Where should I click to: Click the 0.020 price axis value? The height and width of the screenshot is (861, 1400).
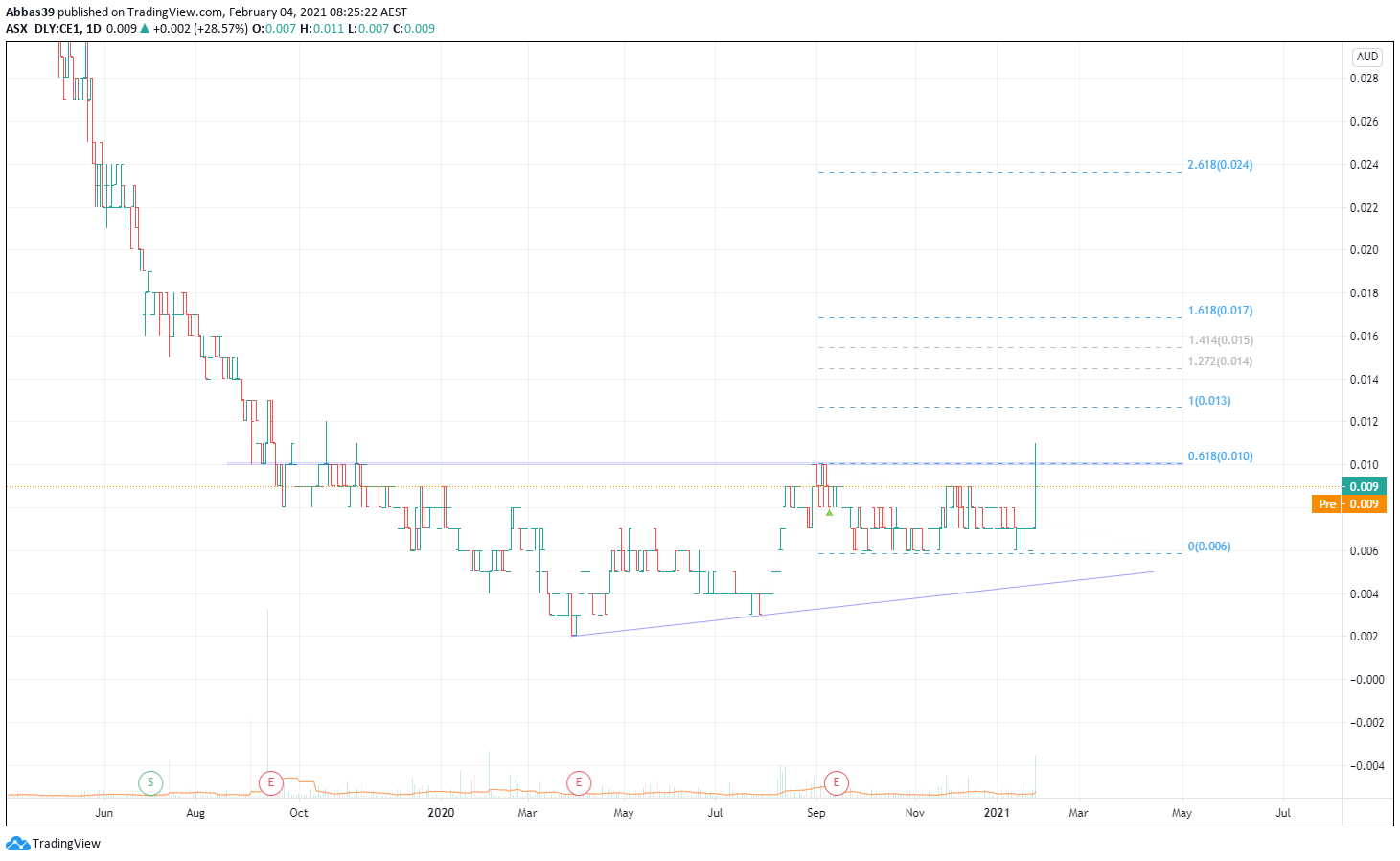tap(1365, 250)
